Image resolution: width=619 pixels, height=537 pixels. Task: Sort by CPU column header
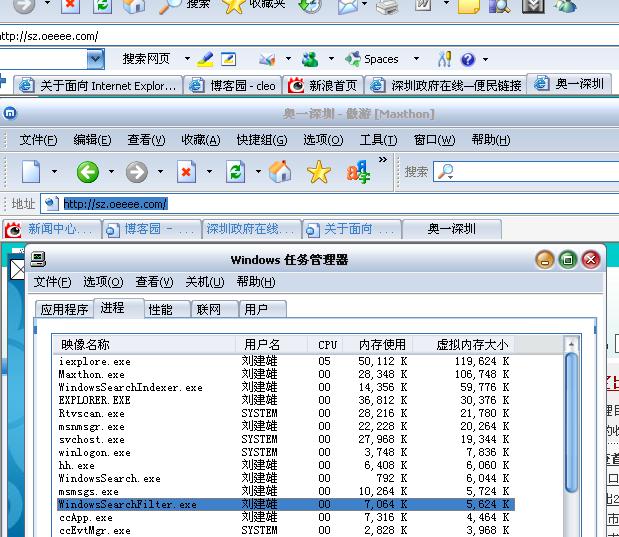point(325,345)
